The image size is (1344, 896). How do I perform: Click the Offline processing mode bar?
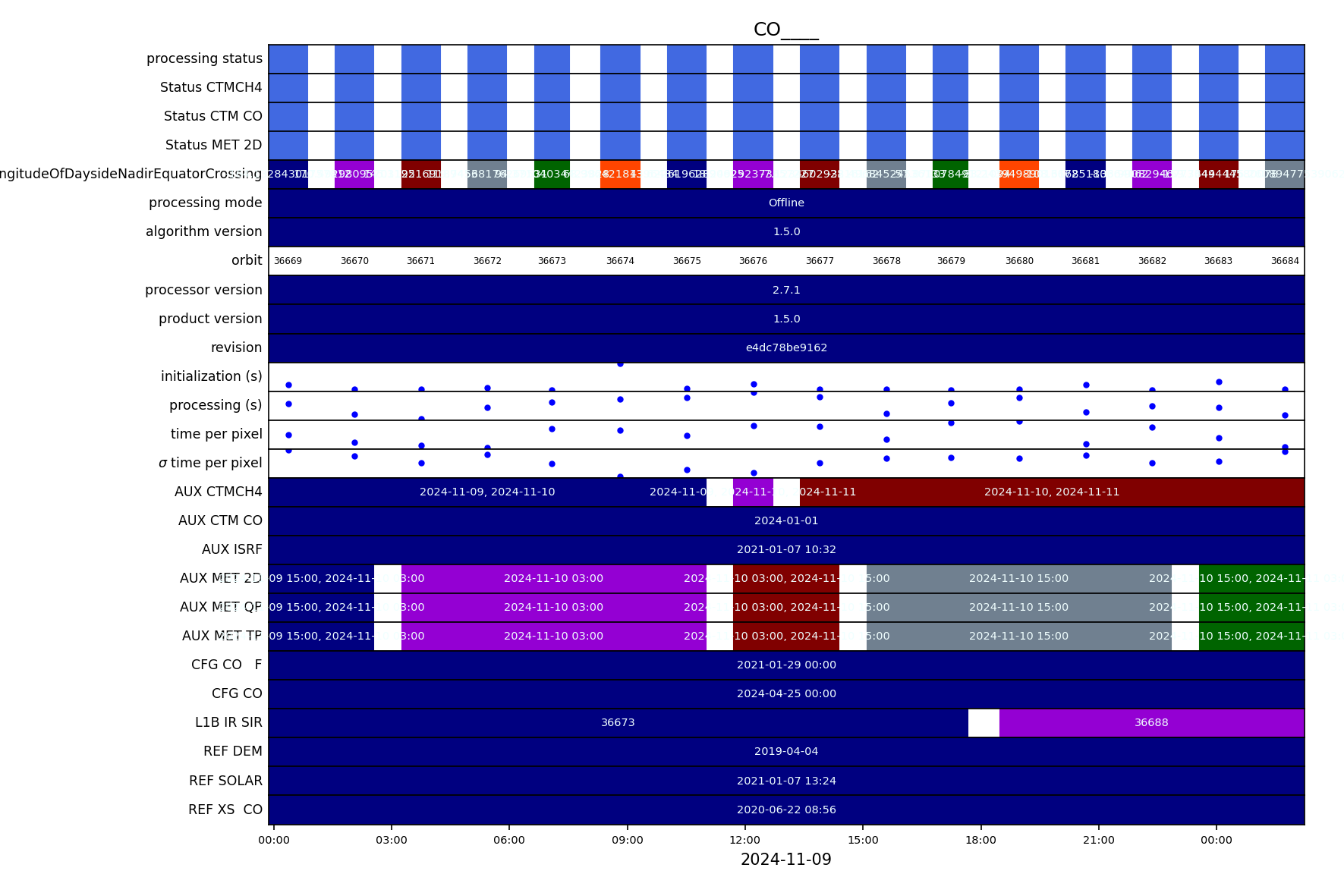coord(786,203)
